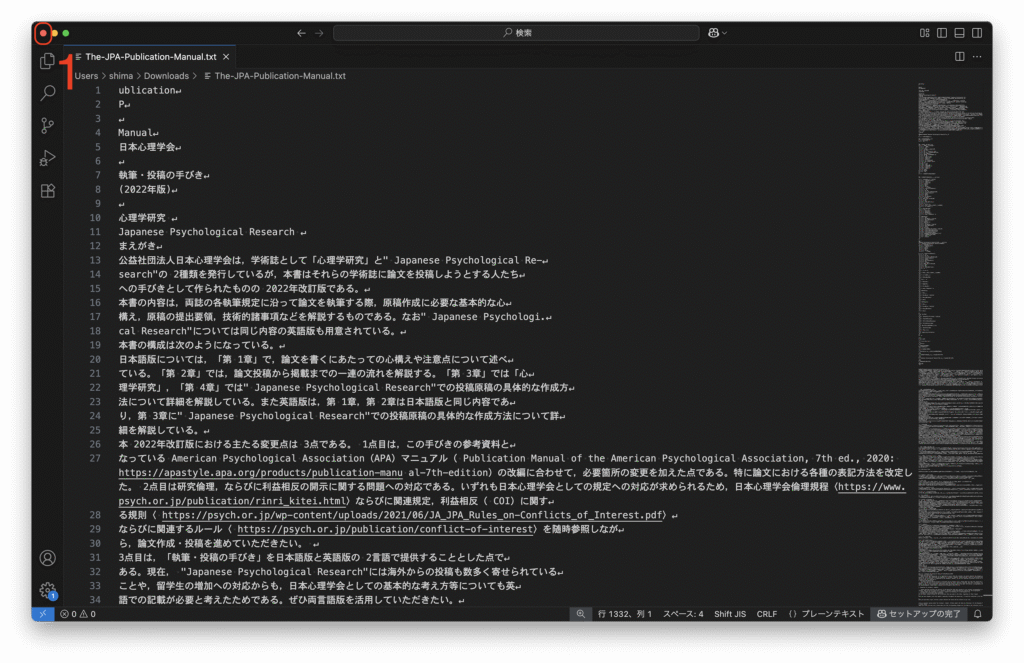
Task: Toggle the primary side bar
Action: click(942, 33)
